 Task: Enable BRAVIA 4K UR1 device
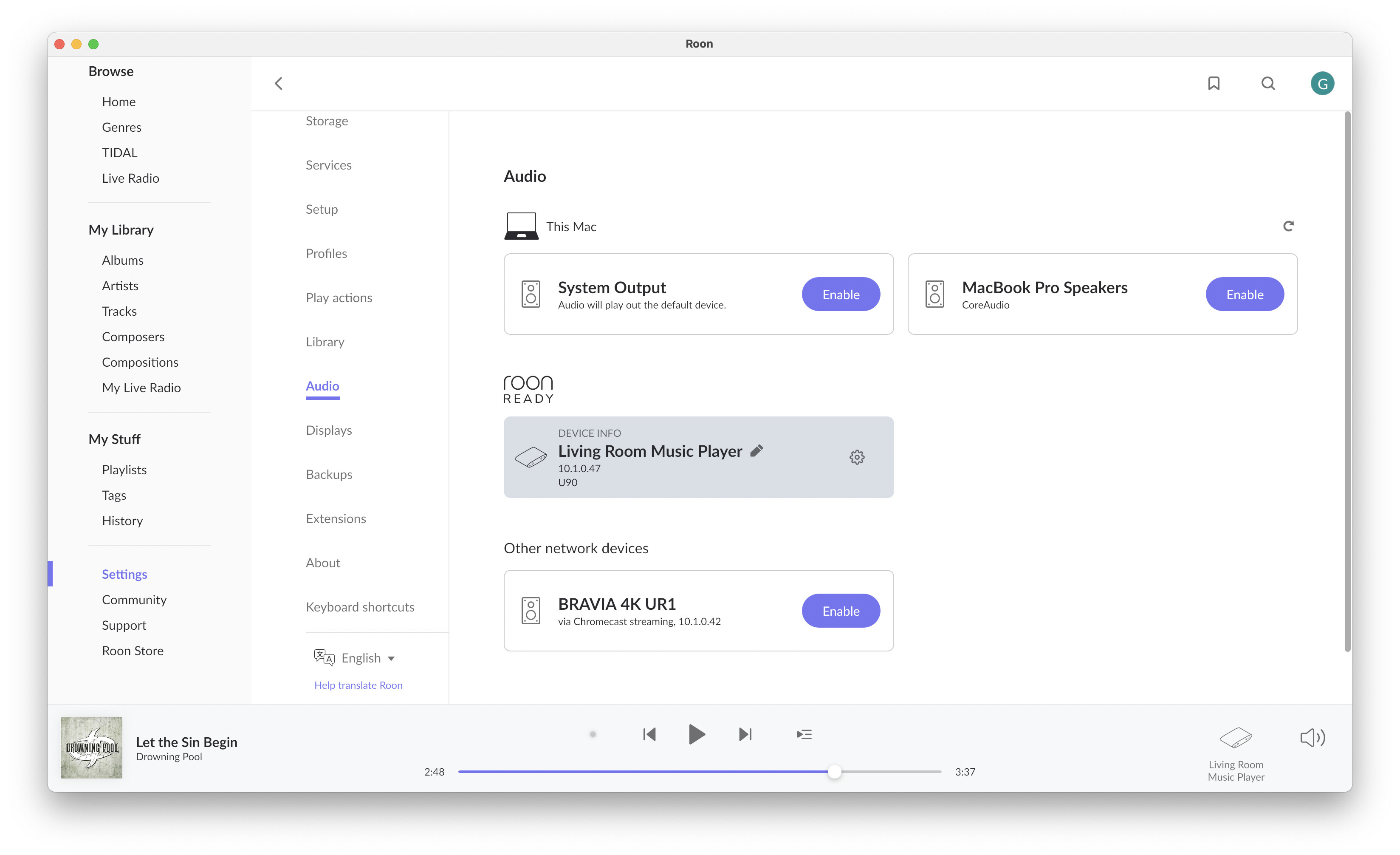coord(841,611)
